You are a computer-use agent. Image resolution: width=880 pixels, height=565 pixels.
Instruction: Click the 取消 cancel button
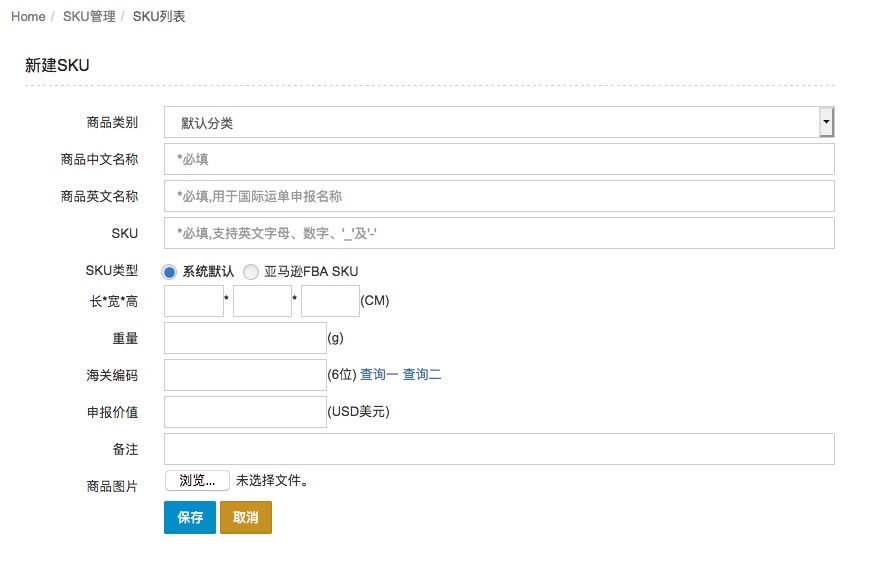(246, 518)
